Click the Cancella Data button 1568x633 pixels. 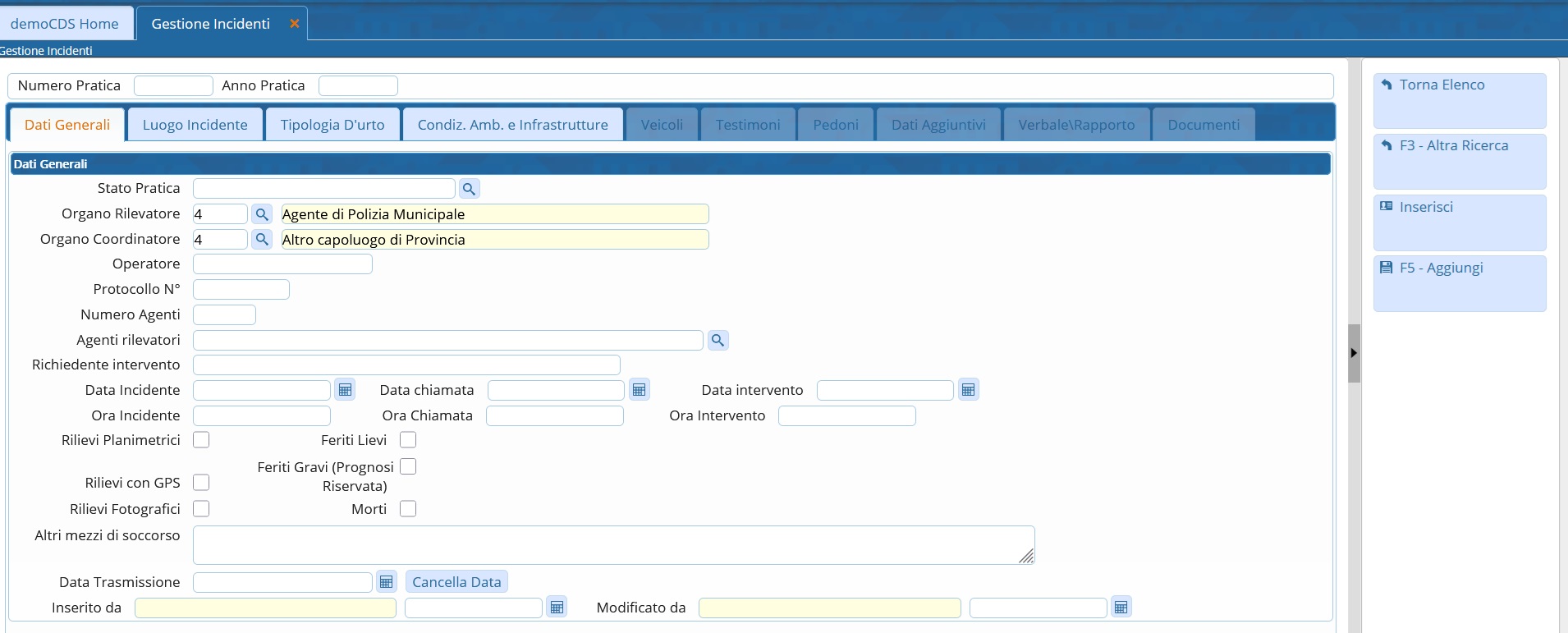(456, 582)
